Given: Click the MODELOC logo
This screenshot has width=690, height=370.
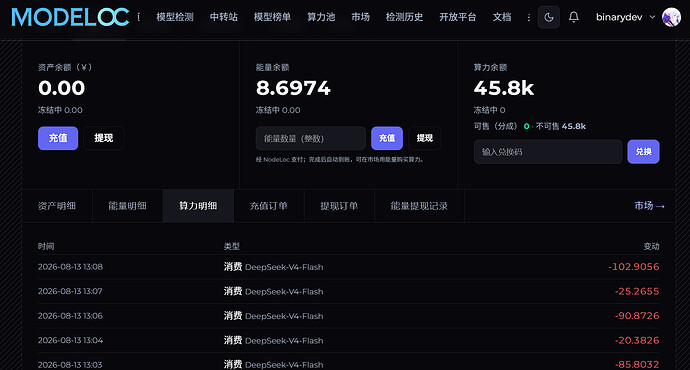Looking at the screenshot, I should click(70, 17).
